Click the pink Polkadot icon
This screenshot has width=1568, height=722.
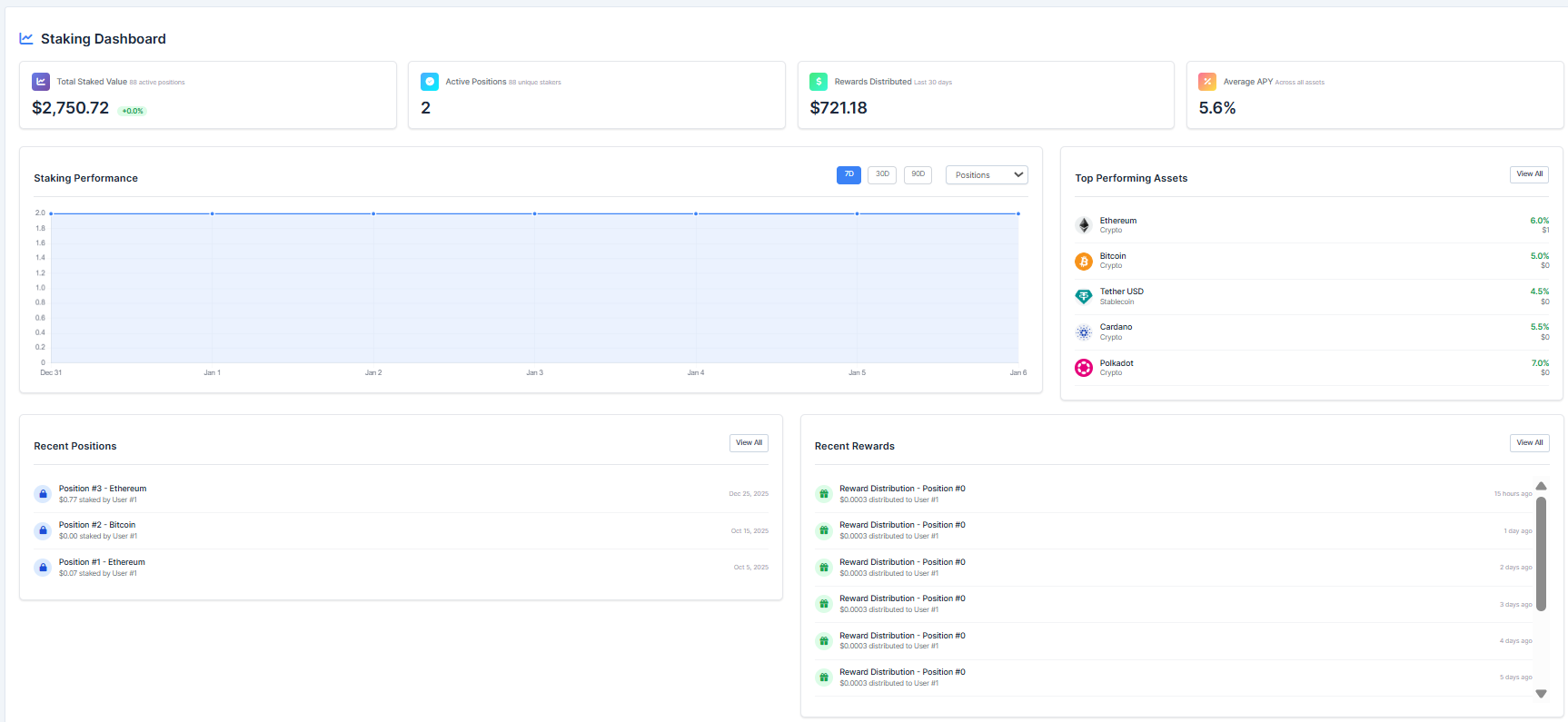point(1083,368)
